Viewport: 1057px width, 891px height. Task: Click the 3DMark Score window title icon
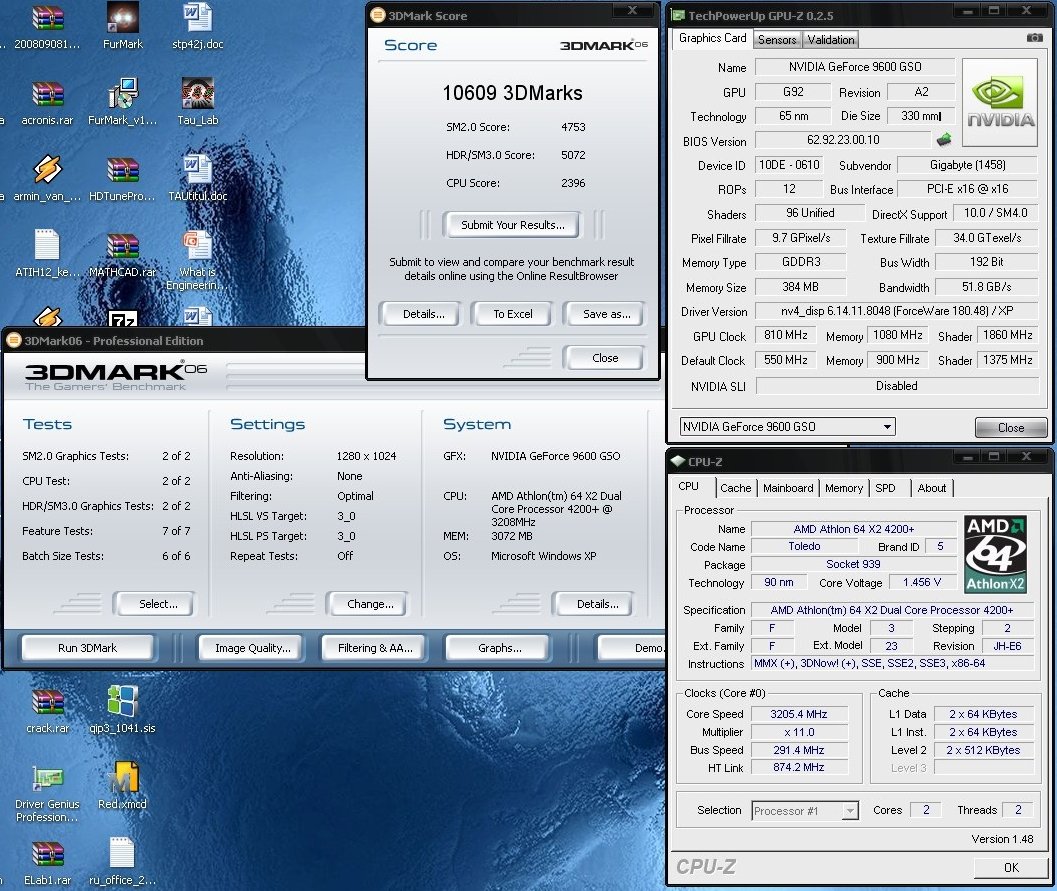pyautogui.click(x=378, y=15)
